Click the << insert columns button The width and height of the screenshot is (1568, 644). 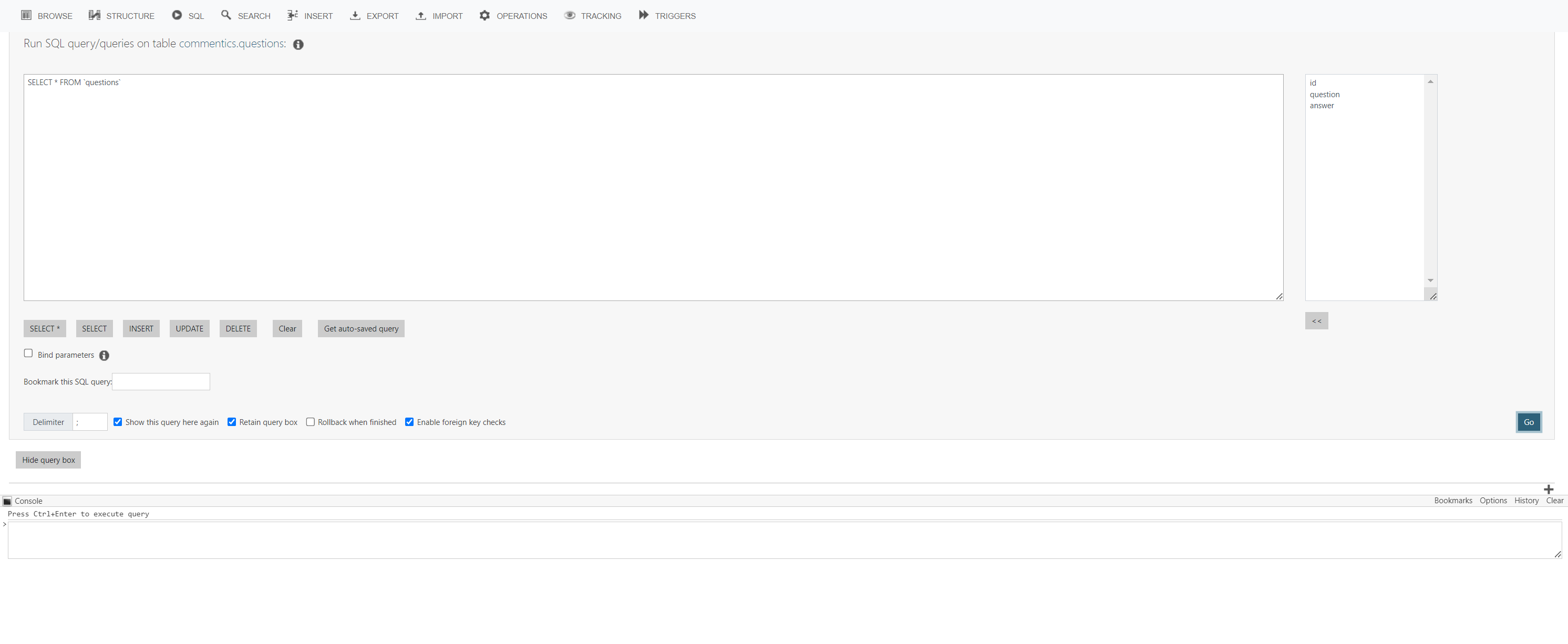click(x=1317, y=321)
